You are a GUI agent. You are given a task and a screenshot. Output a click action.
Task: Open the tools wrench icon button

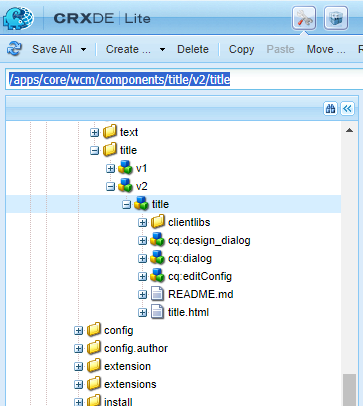[304, 18]
